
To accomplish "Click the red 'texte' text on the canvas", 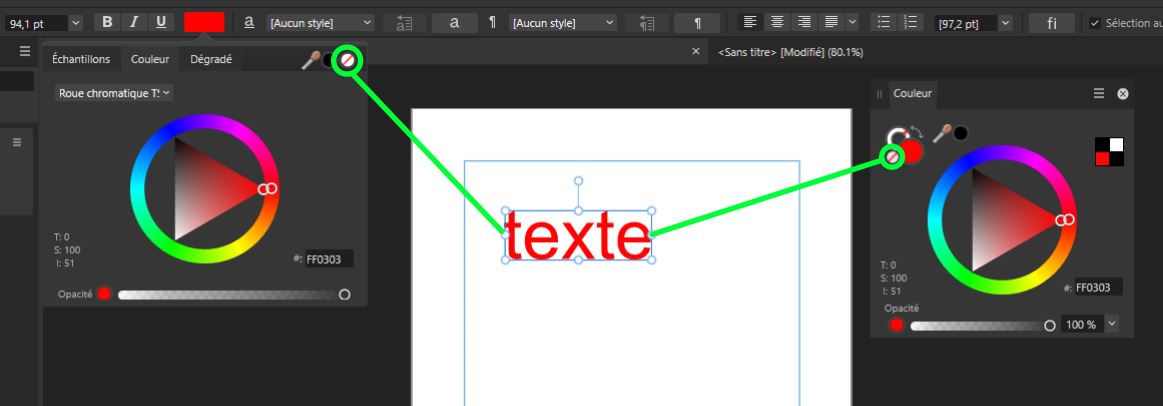I will 578,236.
